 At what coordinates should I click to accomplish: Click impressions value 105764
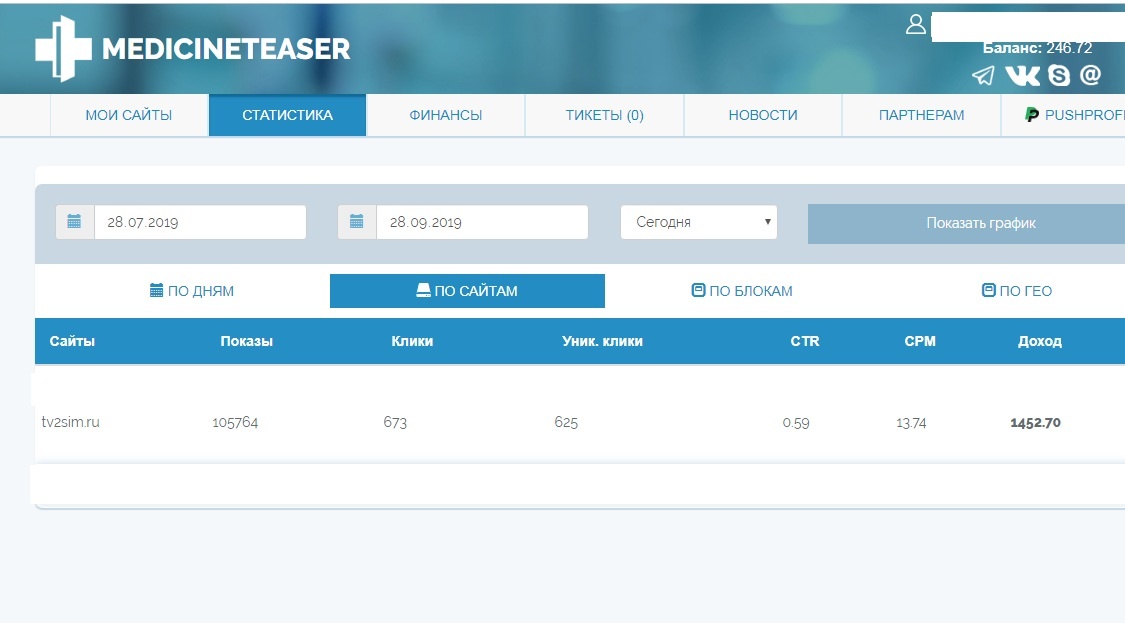tap(235, 423)
